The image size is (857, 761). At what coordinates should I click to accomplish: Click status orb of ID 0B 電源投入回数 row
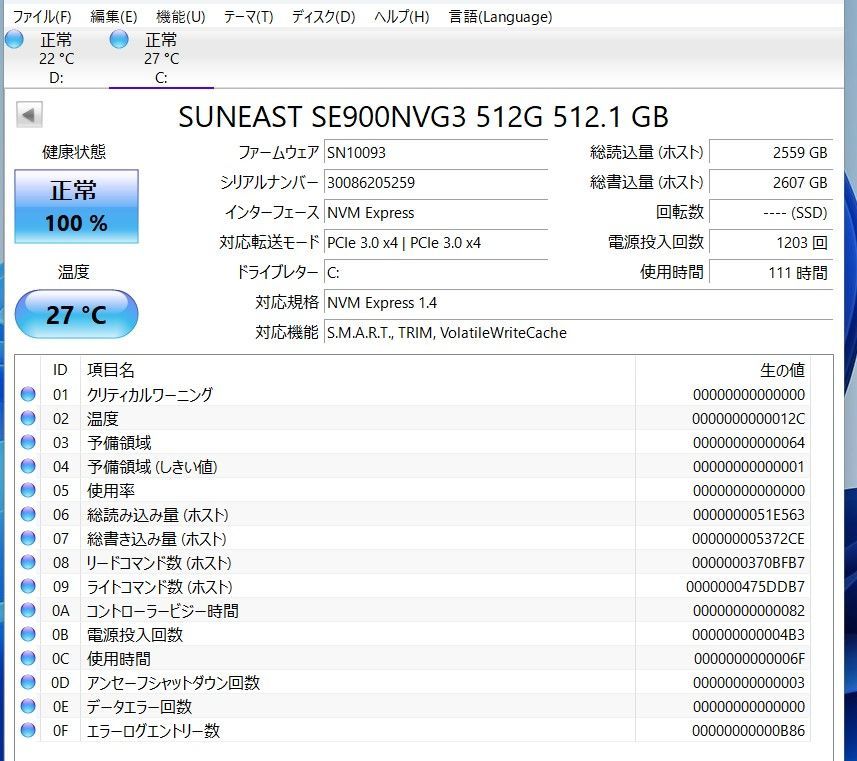[28, 635]
